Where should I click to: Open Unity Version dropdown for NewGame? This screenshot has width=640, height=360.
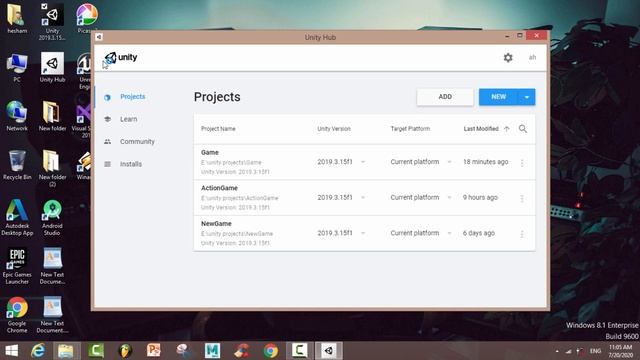click(363, 233)
